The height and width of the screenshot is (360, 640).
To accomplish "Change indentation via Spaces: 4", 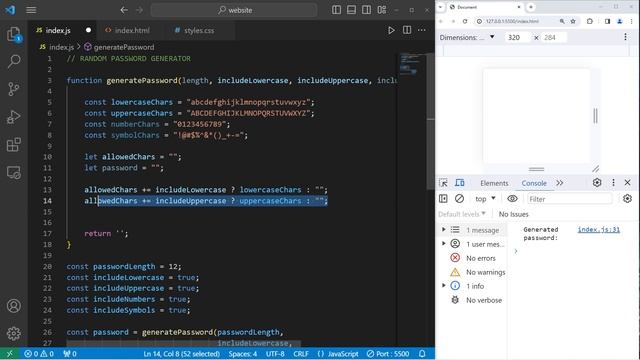I will point(243,354).
